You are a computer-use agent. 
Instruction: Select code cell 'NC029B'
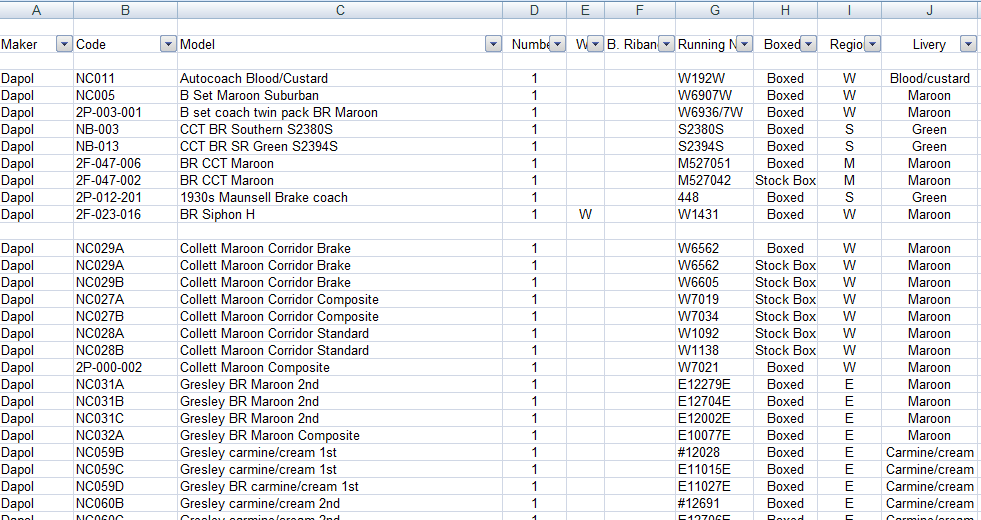pos(126,282)
